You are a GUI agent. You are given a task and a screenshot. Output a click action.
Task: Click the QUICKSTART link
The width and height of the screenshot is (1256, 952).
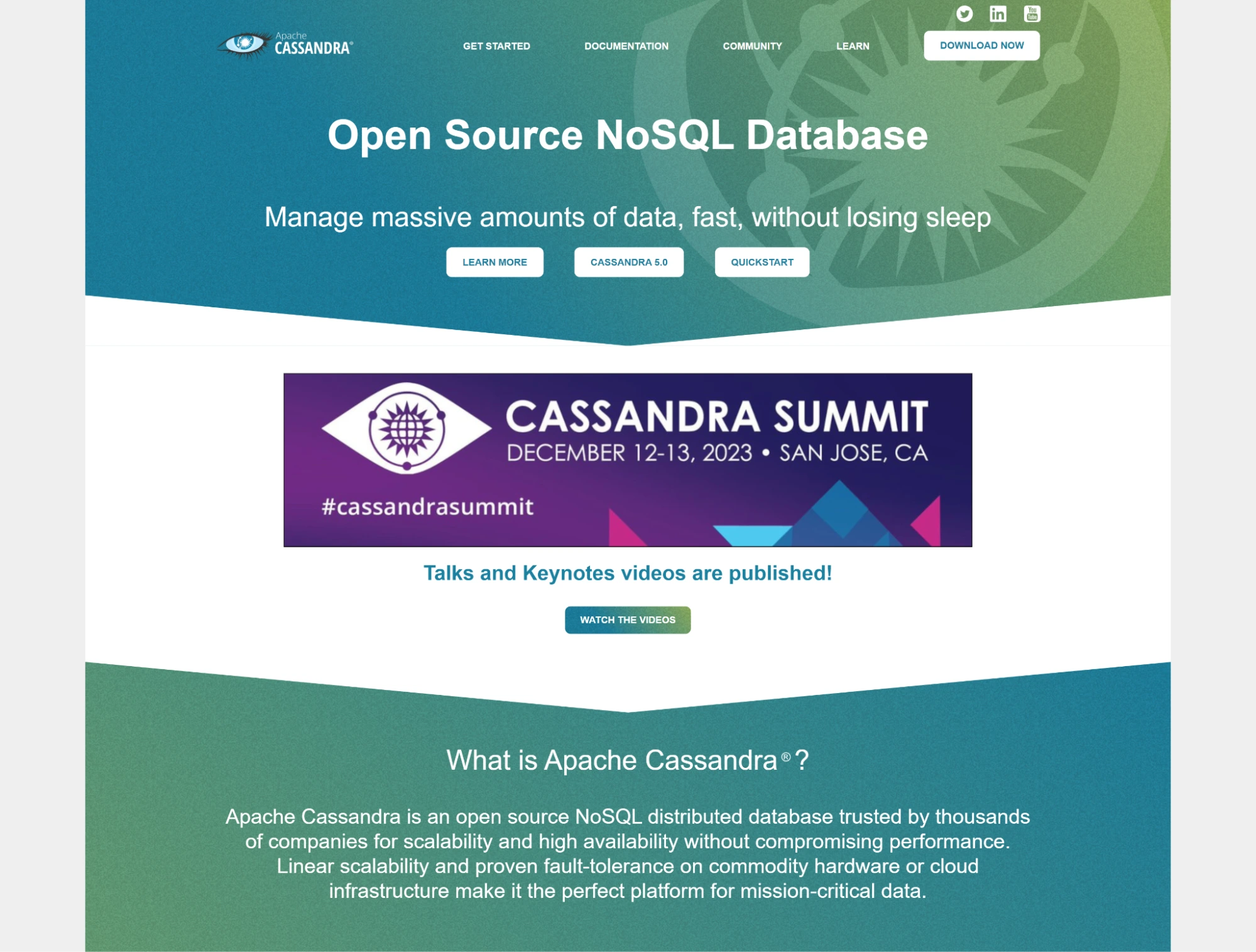pos(762,262)
